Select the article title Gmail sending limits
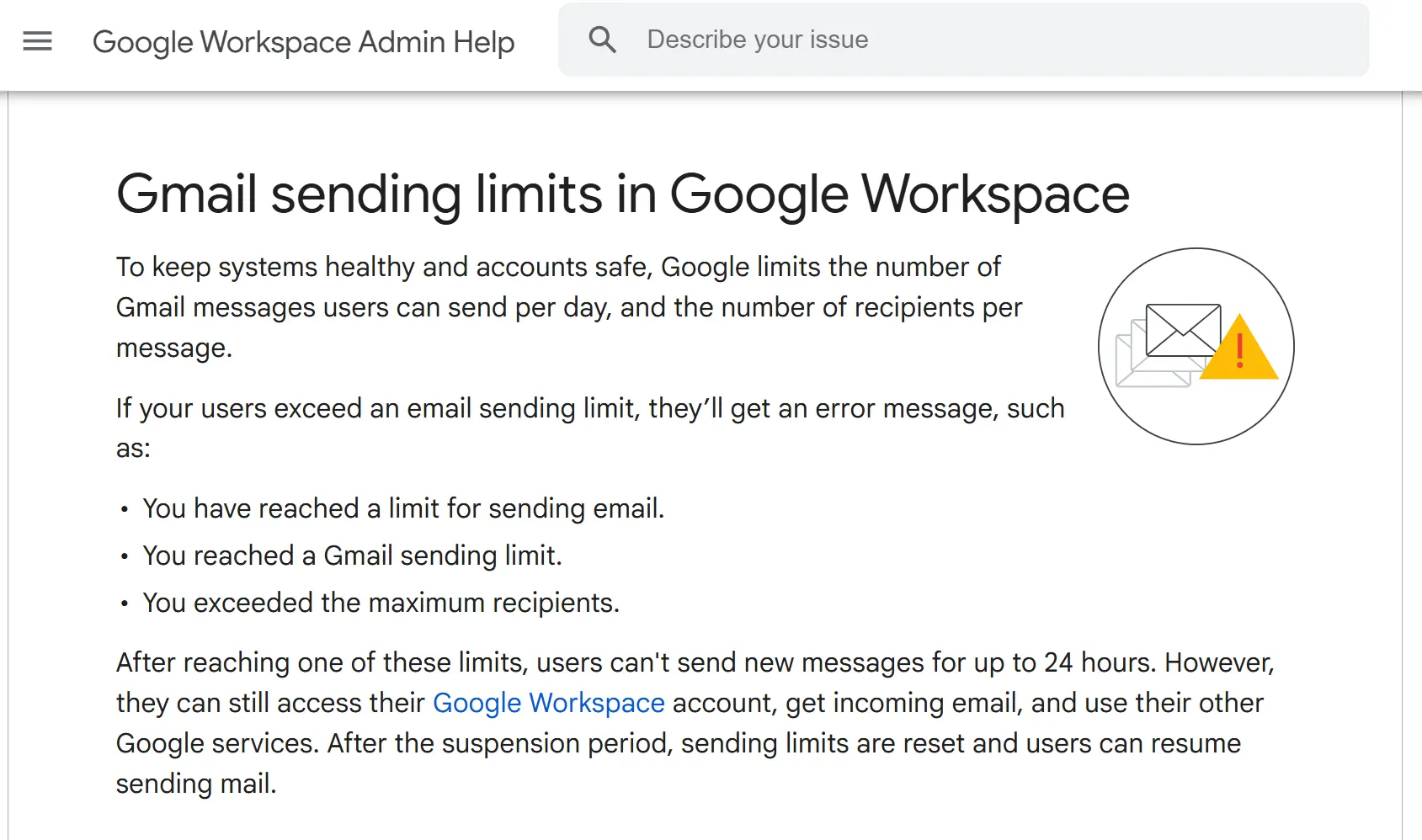Viewport: 1422px width, 840px height. point(623,194)
